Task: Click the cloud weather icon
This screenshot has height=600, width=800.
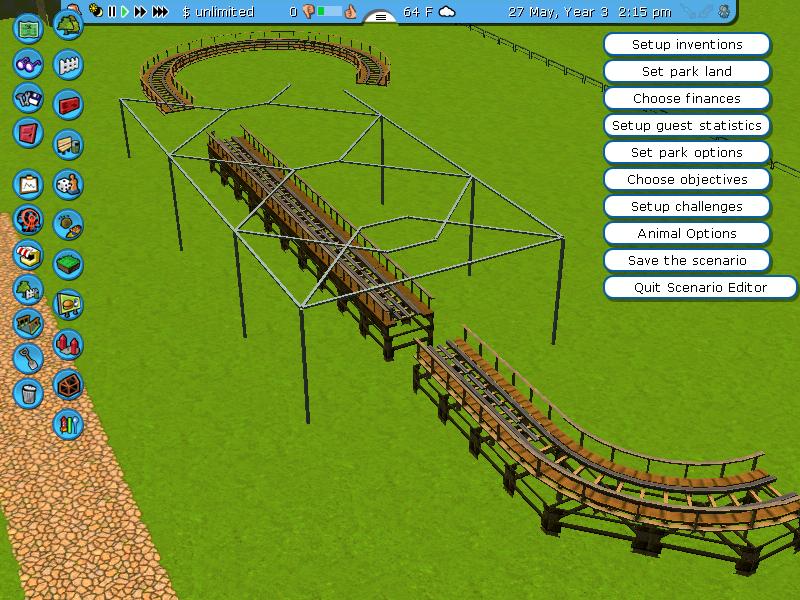Action: (x=447, y=11)
